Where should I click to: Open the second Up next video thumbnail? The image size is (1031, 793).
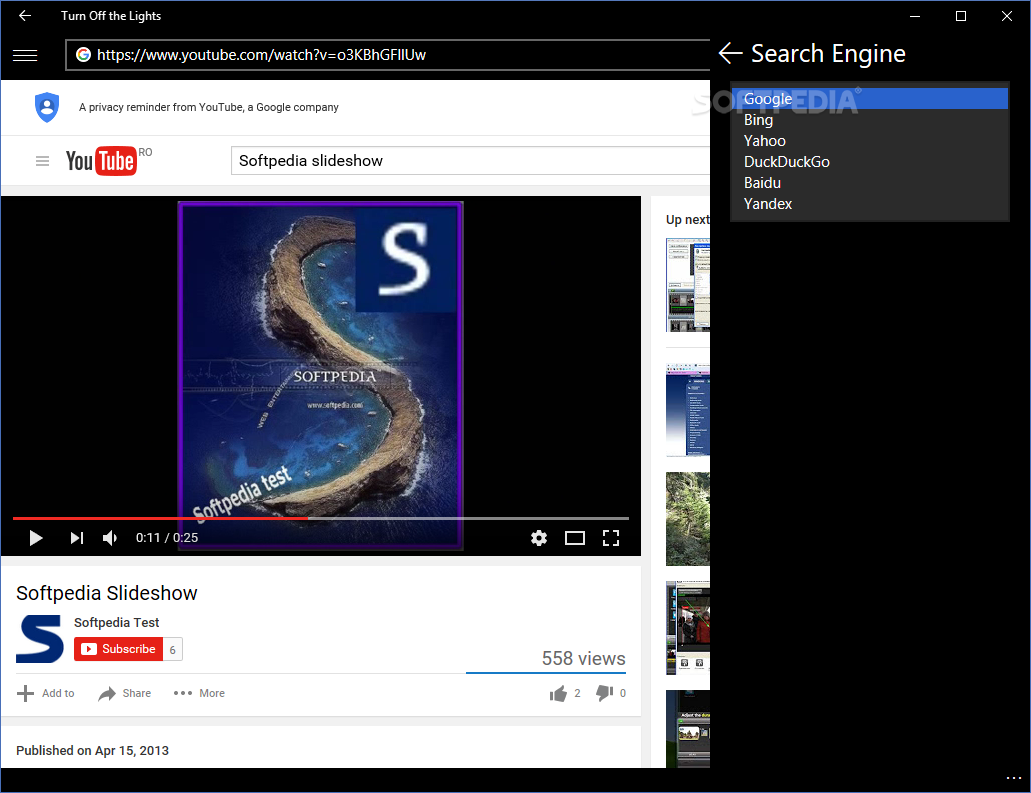tap(688, 409)
